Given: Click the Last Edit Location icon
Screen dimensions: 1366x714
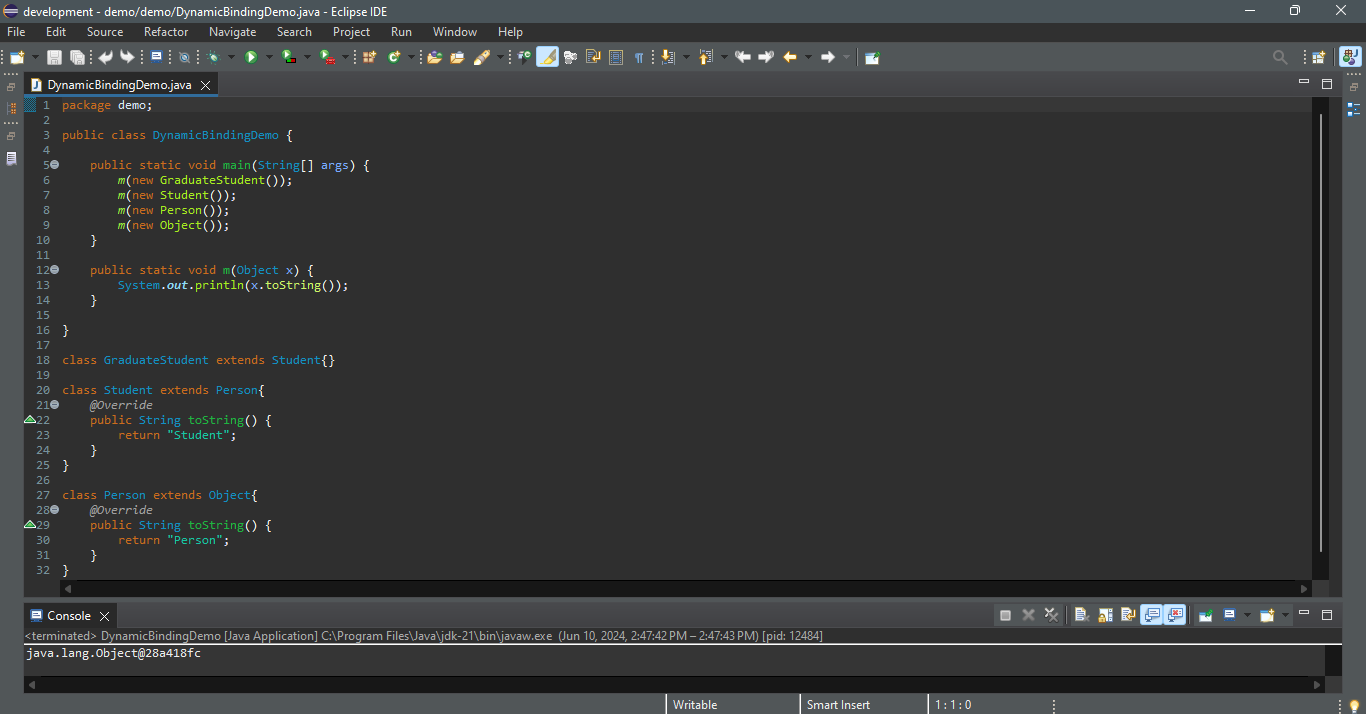Looking at the screenshot, I should 743,58.
